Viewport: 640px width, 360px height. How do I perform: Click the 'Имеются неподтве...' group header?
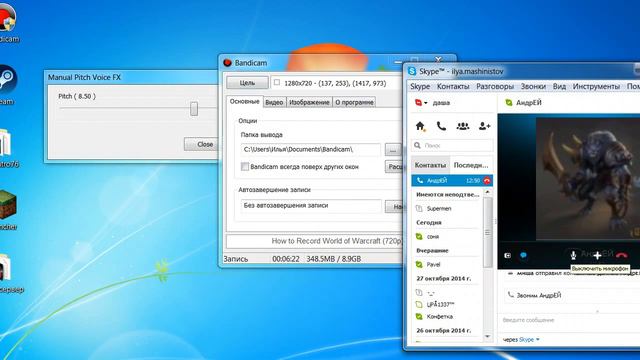pyautogui.click(x=447, y=195)
